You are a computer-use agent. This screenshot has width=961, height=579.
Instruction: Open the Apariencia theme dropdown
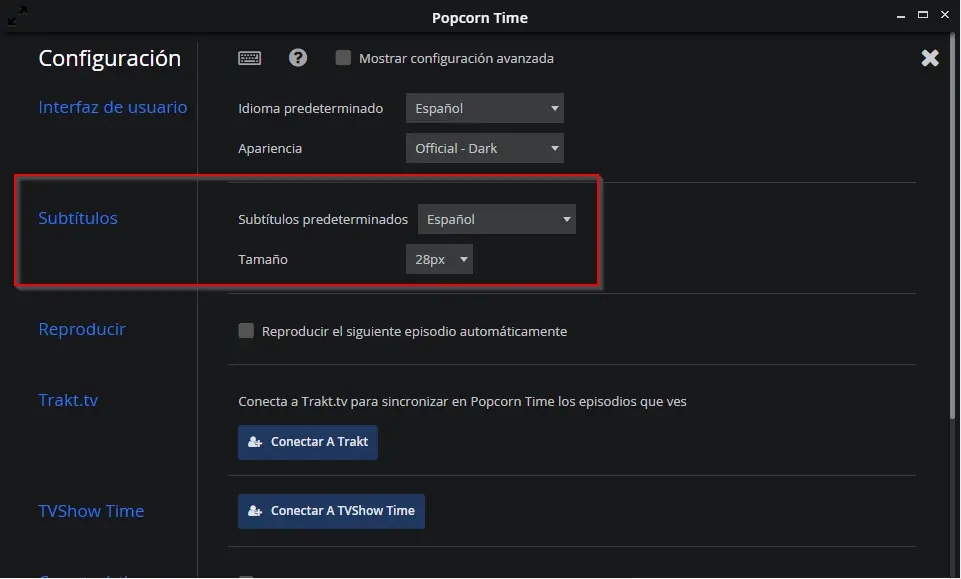tap(485, 148)
